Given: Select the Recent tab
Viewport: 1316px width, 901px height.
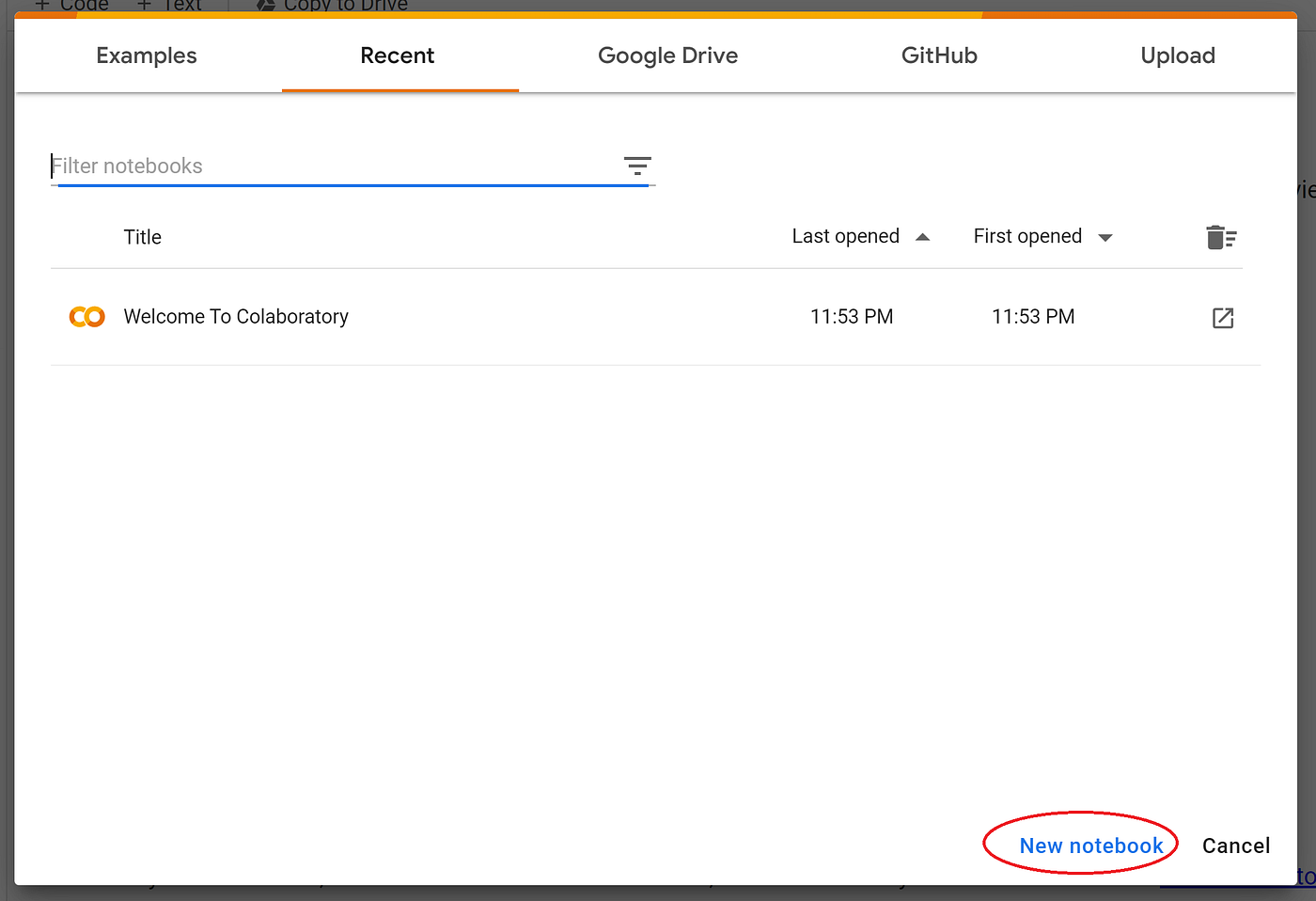Looking at the screenshot, I should coord(398,55).
